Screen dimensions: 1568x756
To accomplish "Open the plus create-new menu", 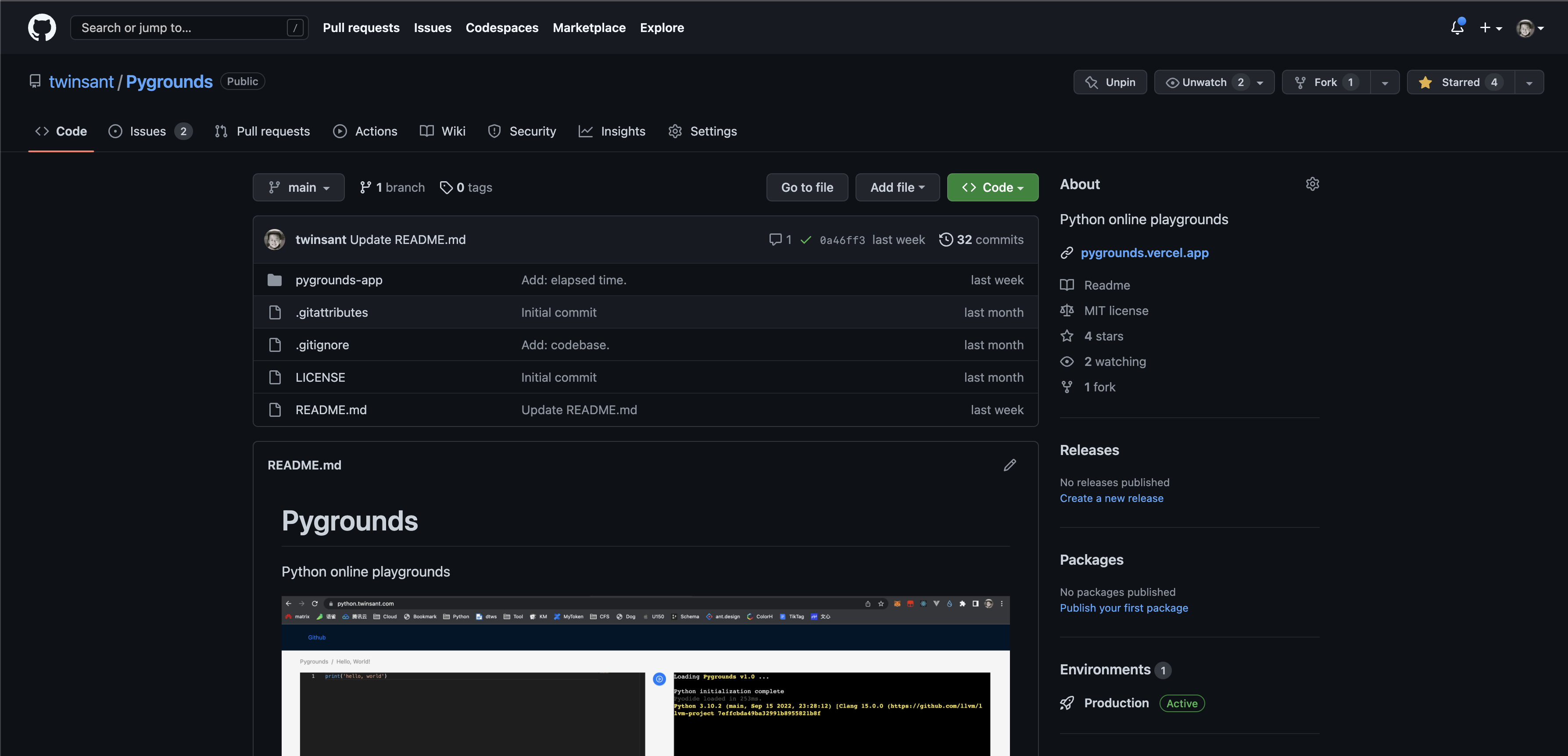I will (1491, 27).
